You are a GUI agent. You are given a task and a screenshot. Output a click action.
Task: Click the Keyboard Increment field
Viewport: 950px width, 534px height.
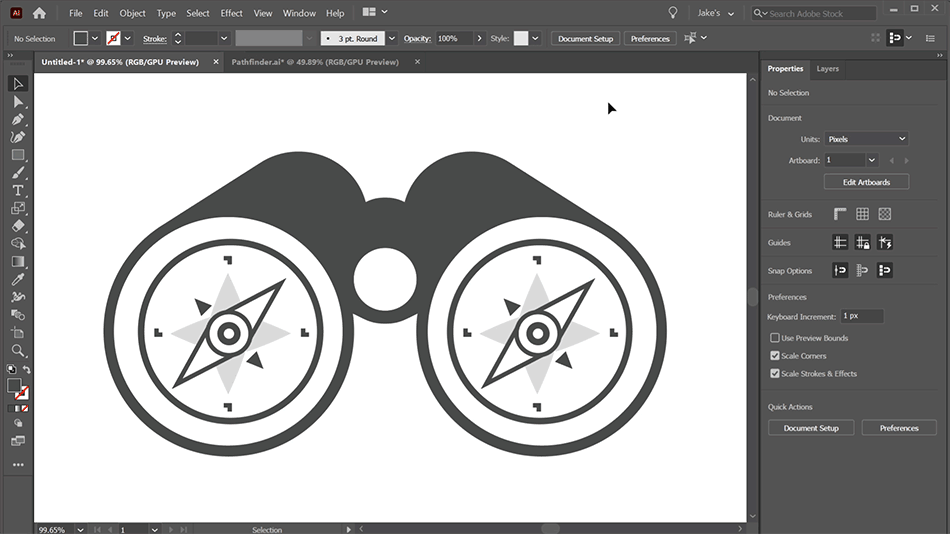(x=862, y=316)
